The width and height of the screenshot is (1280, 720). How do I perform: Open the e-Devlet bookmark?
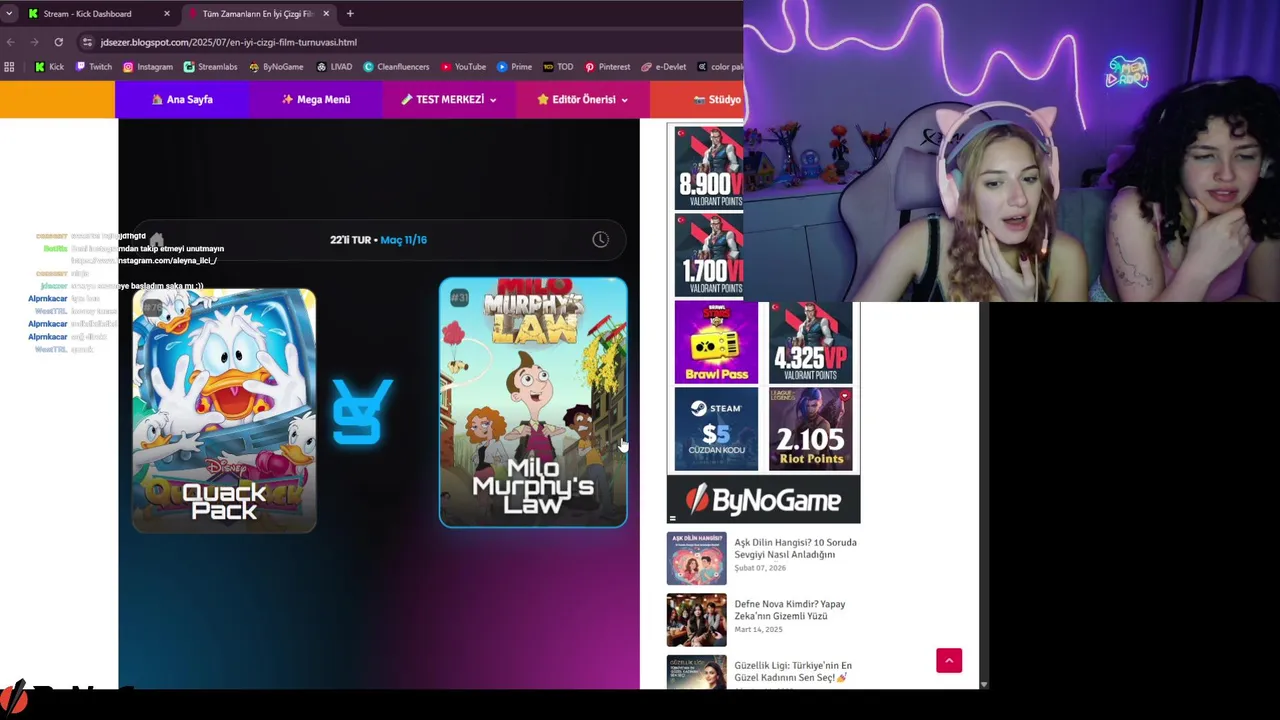tap(664, 67)
